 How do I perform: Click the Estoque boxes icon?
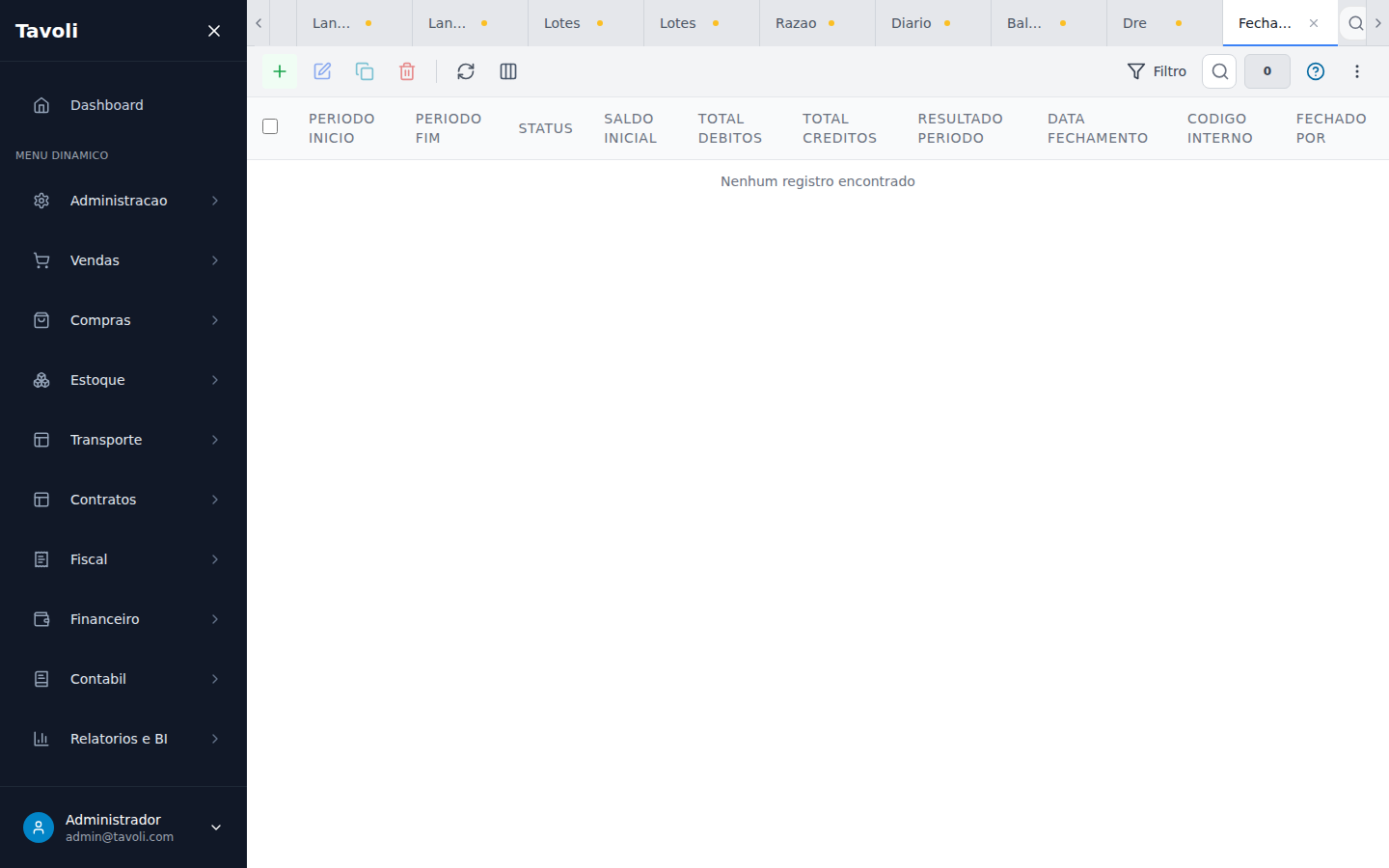(41, 380)
